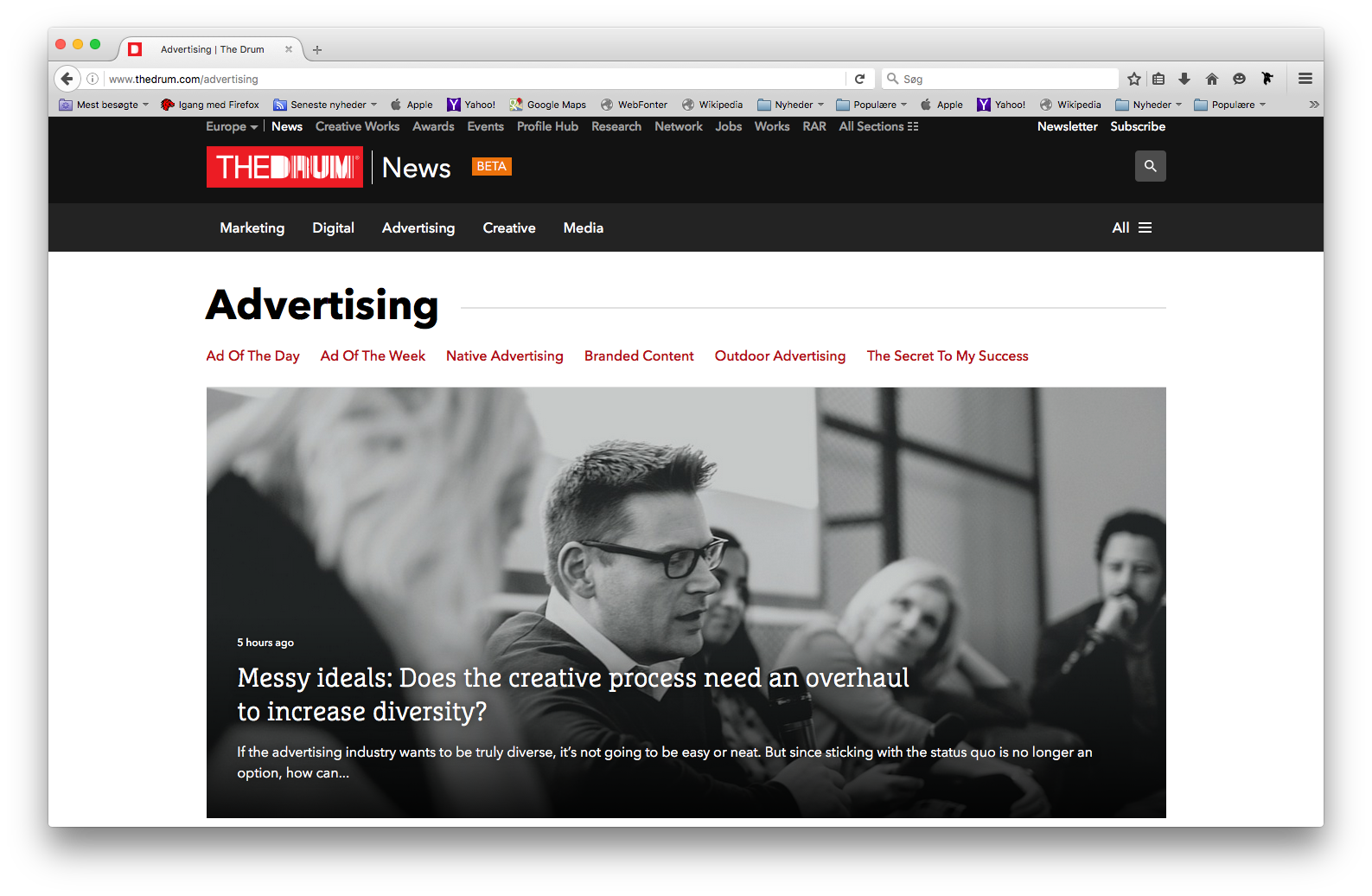Click the browser back arrow button
The width and height of the screenshot is (1372, 896).
pyautogui.click(x=67, y=79)
